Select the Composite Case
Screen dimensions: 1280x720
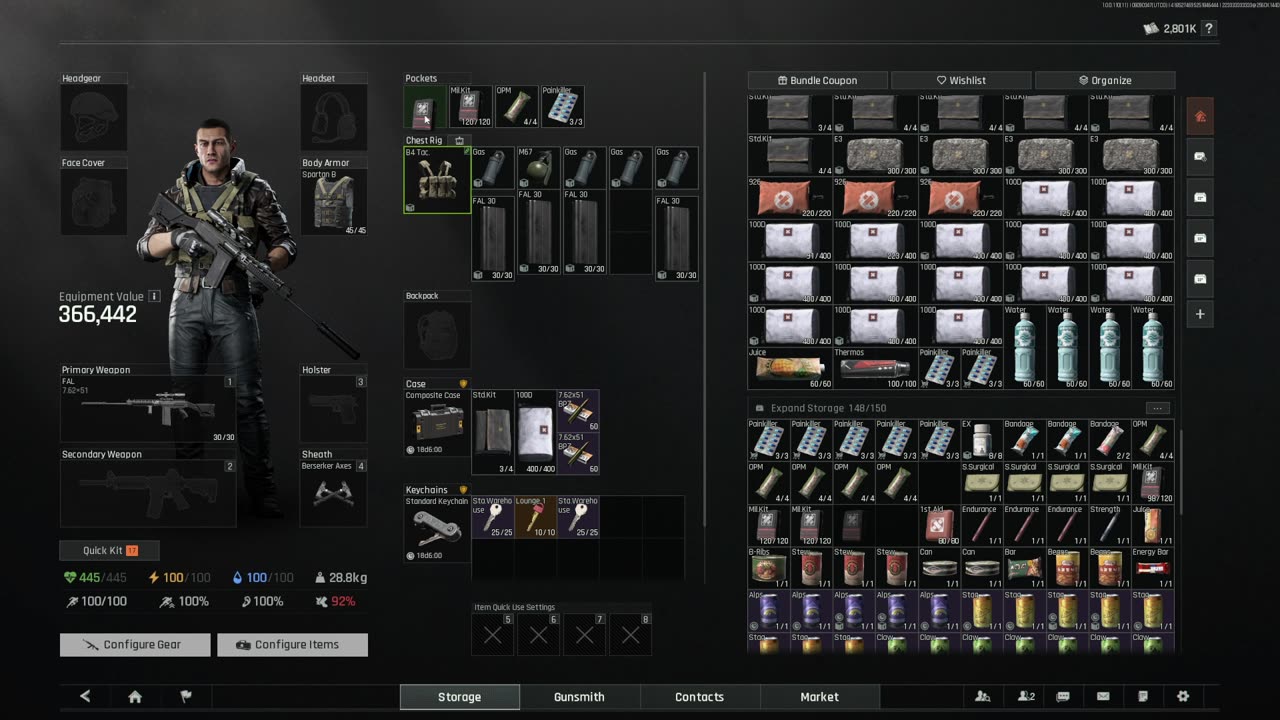(437, 423)
